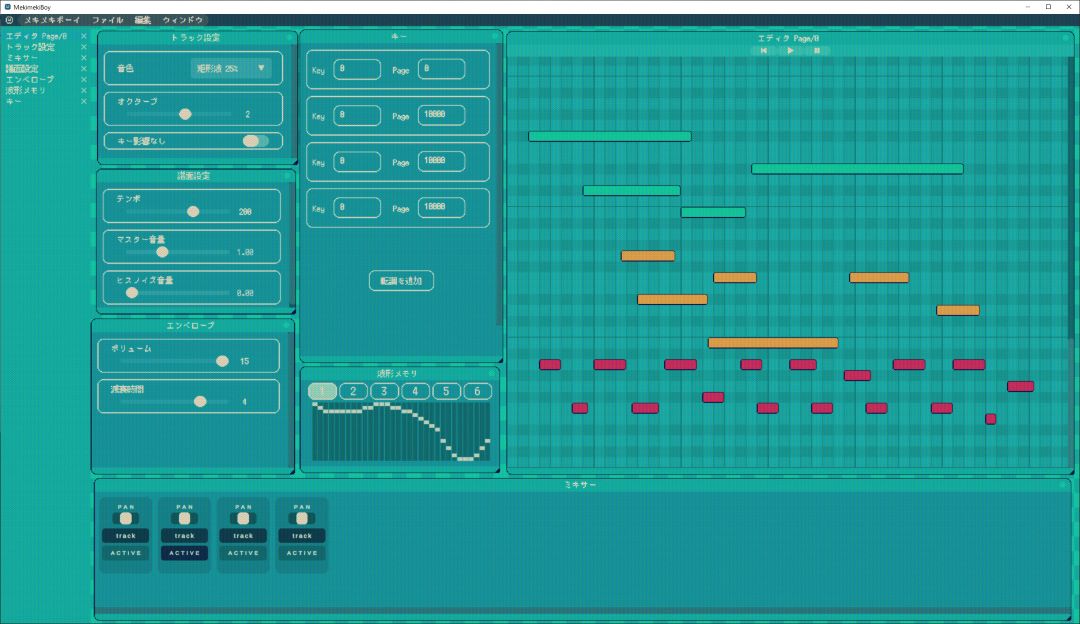The image size is (1080, 624).
Task: Click the pause icon in the editor header
Action: click(817, 50)
